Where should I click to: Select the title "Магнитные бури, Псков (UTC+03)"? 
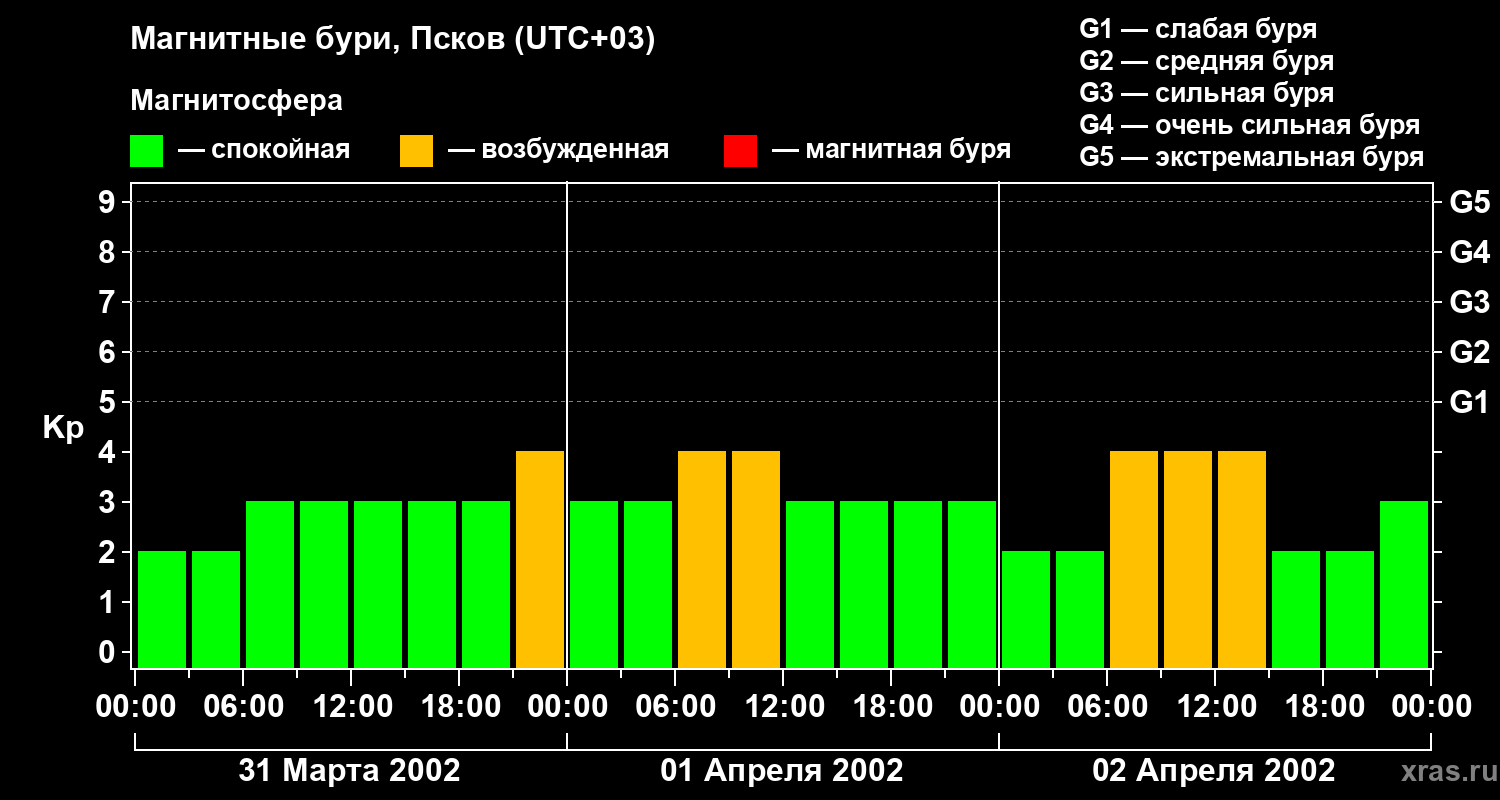tap(393, 40)
